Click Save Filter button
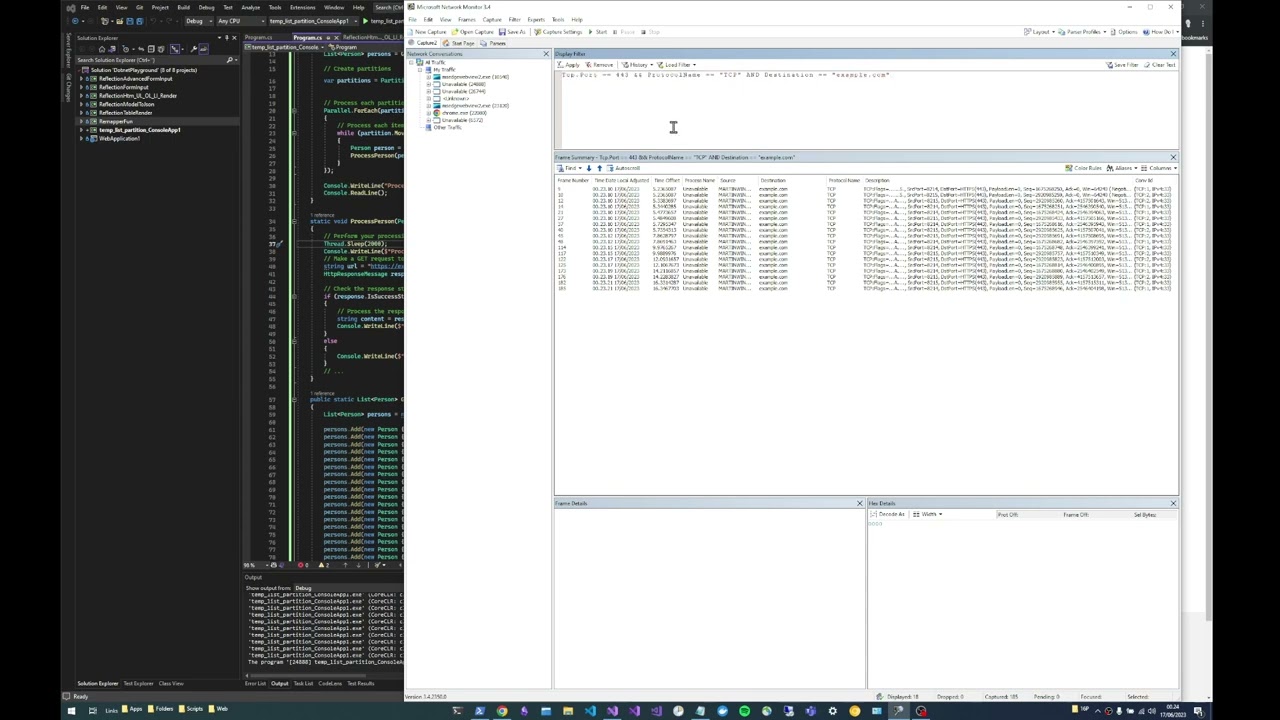Image resolution: width=1280 pixels, height=720 pixels. (x=1122, y=65)
